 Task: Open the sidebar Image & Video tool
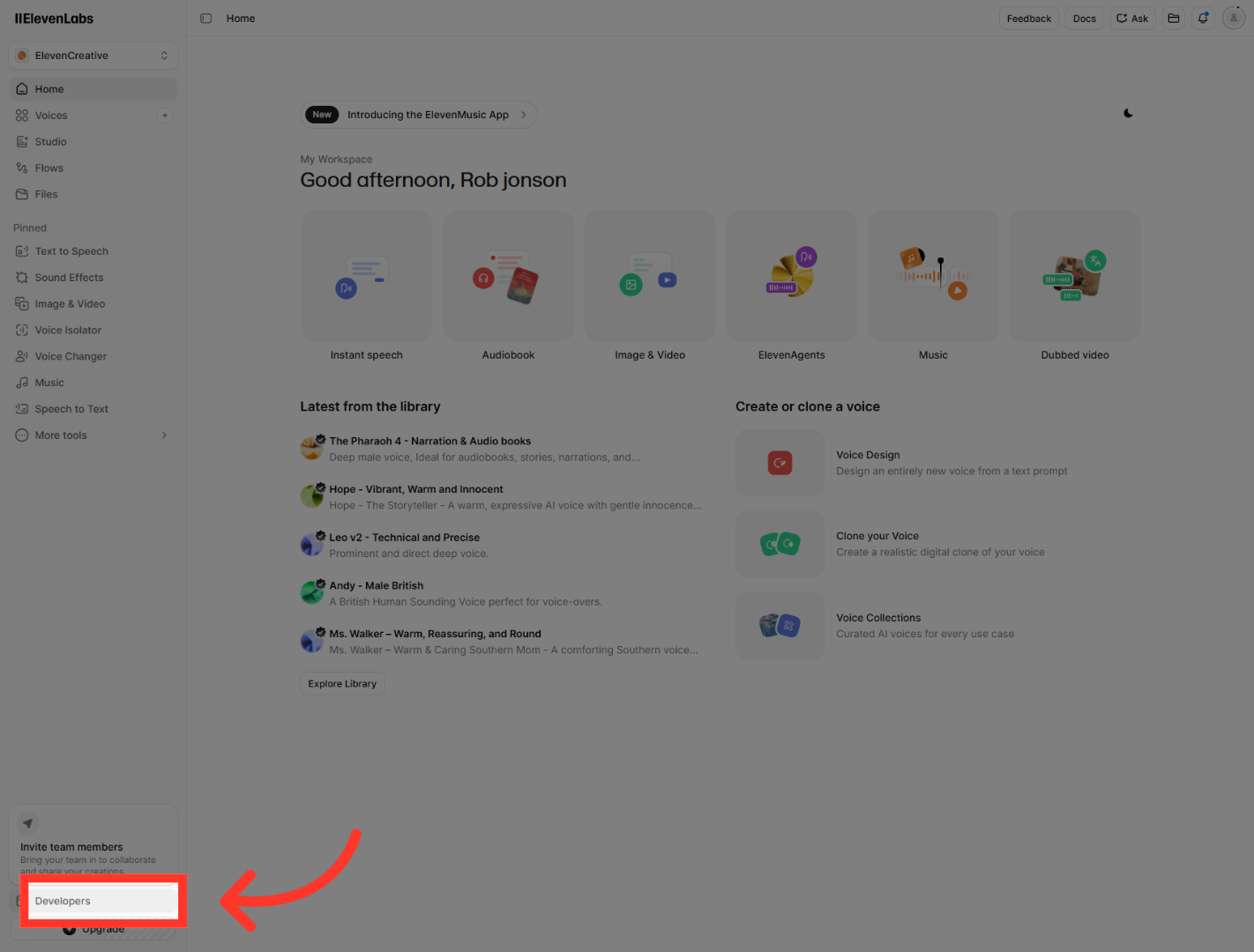pyautogui.click(x=93, y=304)
